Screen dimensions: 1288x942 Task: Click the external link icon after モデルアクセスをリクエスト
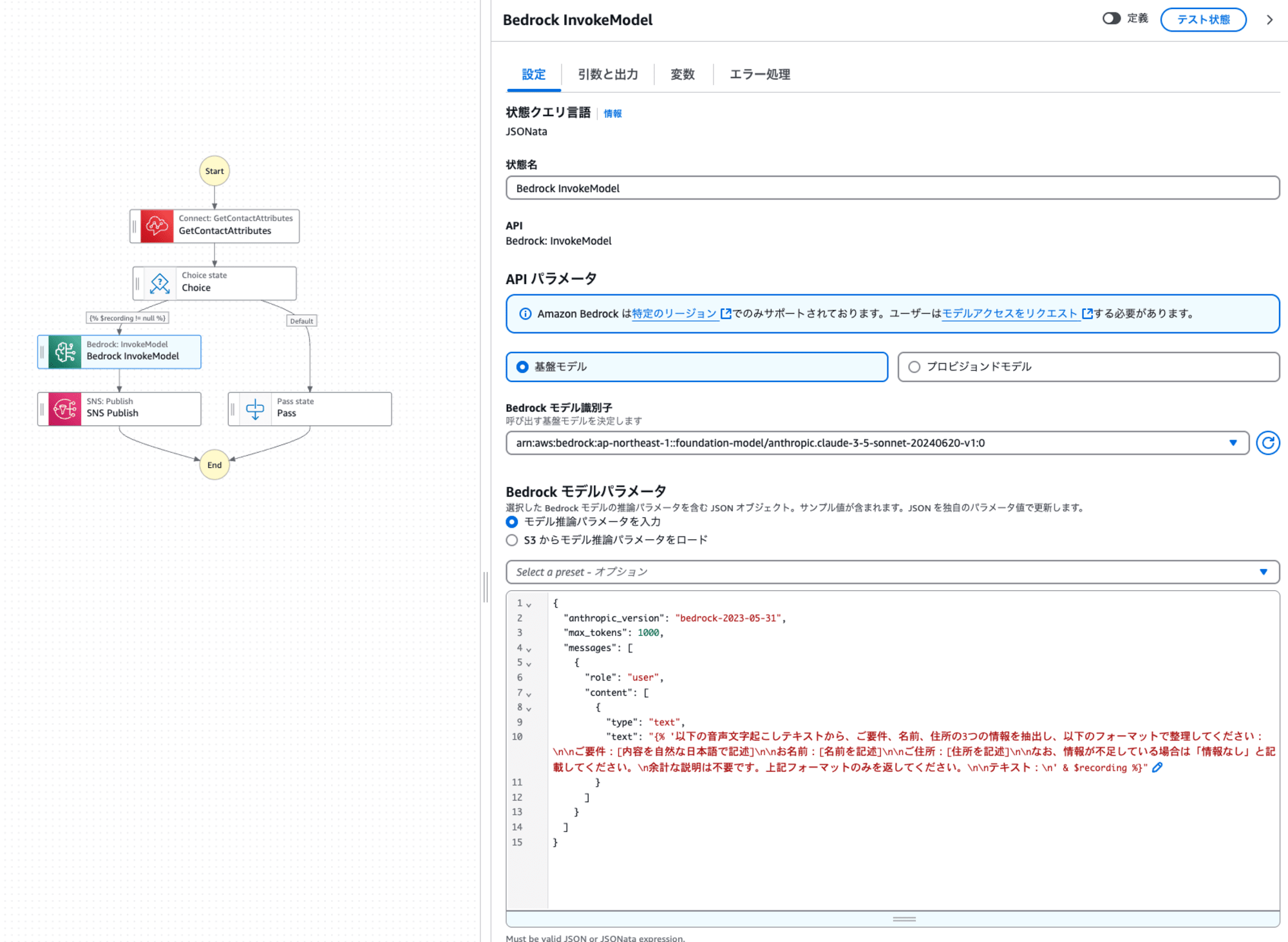pos(1087,314)
